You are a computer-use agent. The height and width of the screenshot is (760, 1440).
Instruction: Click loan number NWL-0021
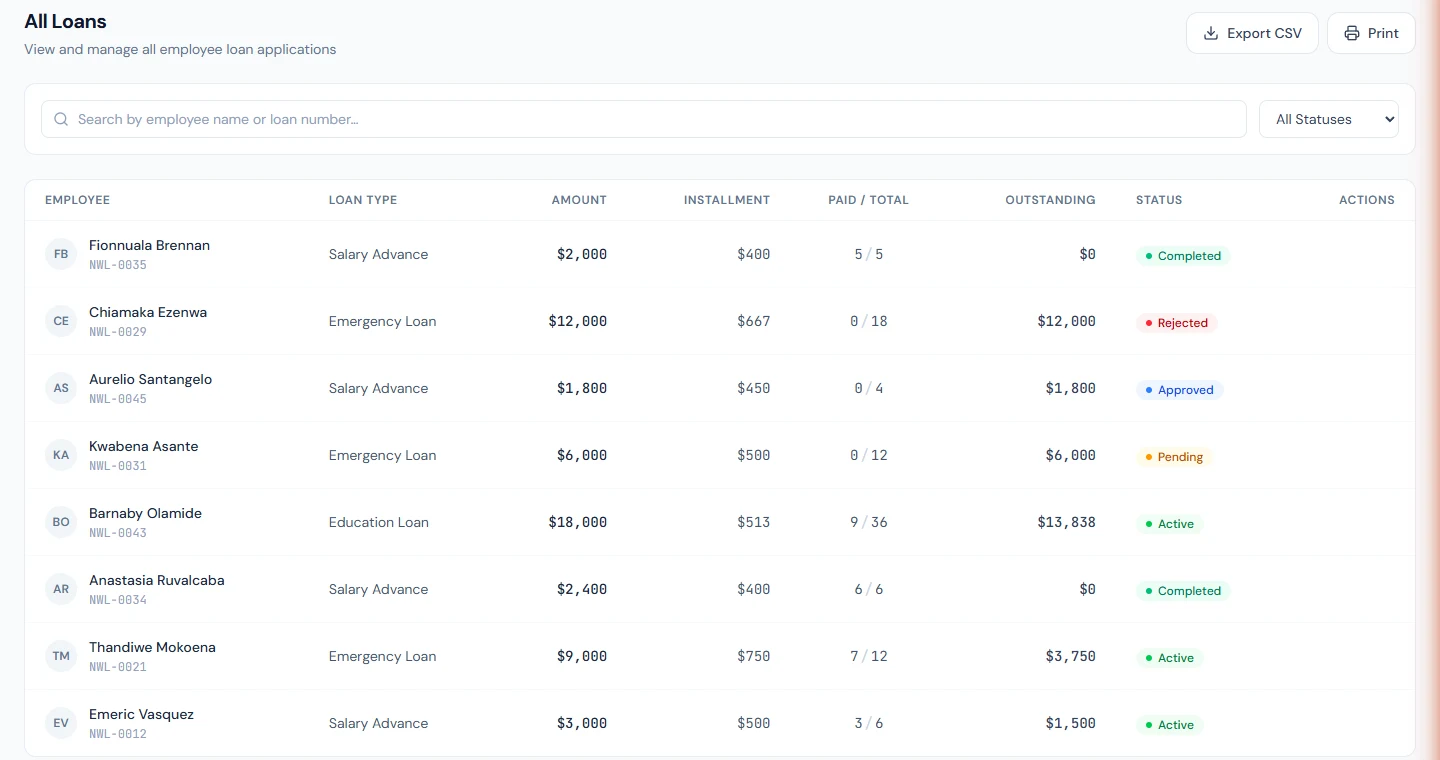(118, 667)
